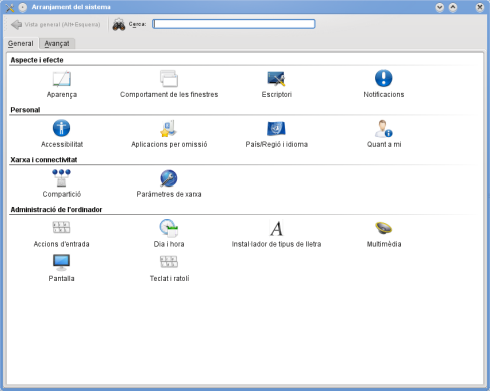490x391 pixels.
Task: Click the Multimèdia label text
Action: click(384, 244)
